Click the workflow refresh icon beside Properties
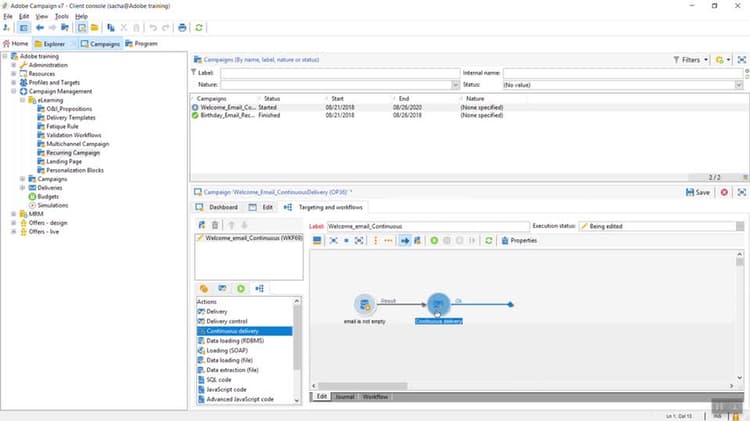Screen dimensions: 750x421 (488, 241)
